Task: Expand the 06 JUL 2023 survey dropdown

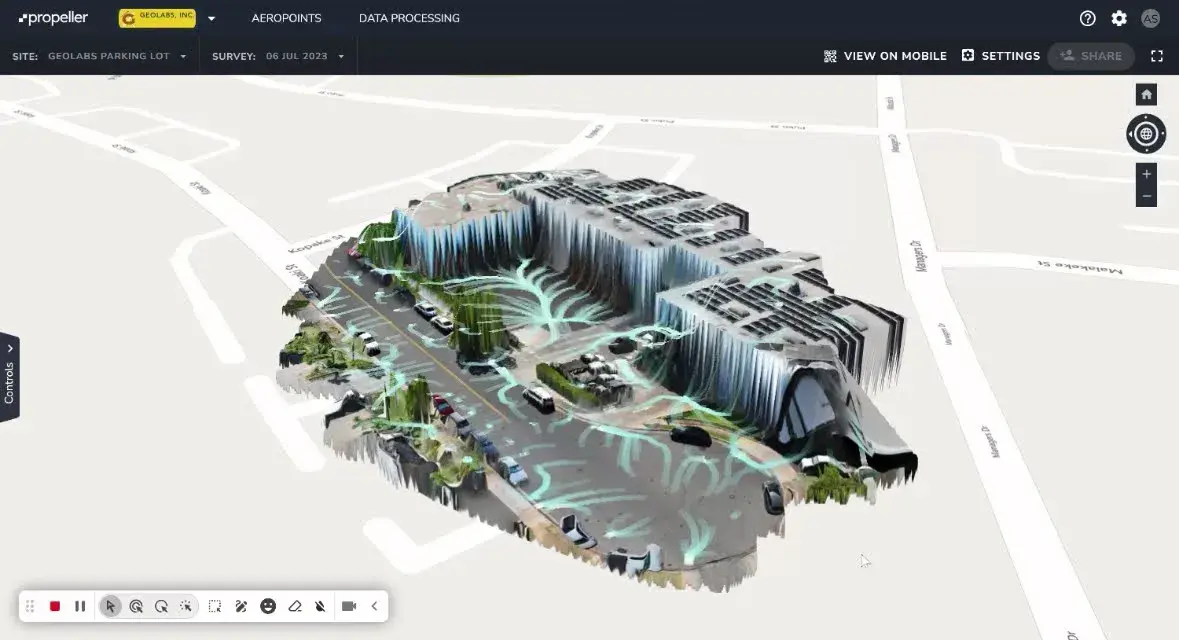Action: (305, 56)
